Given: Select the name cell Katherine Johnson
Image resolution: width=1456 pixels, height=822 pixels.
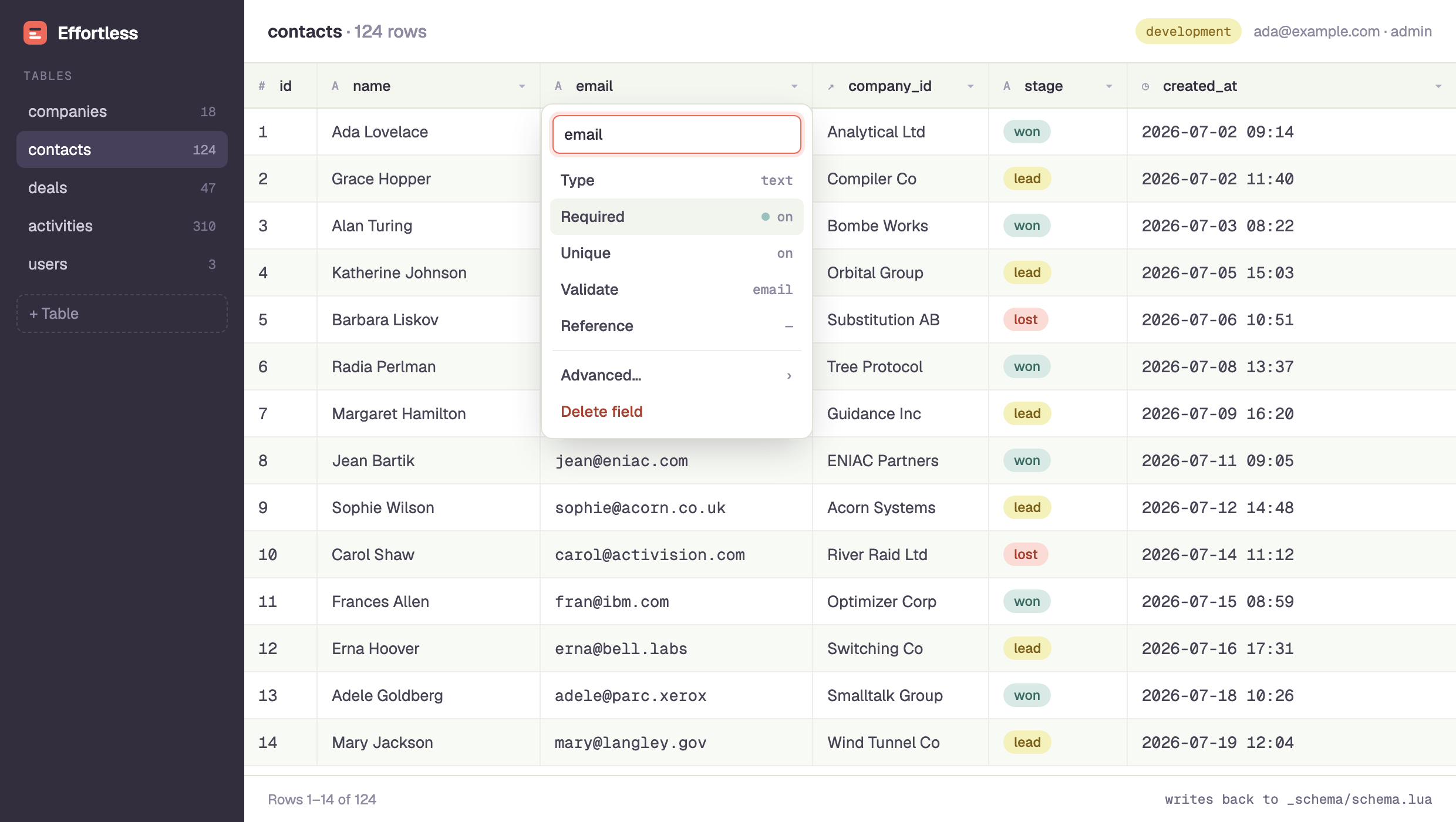Looking at the screenshot, I should 429,273.
